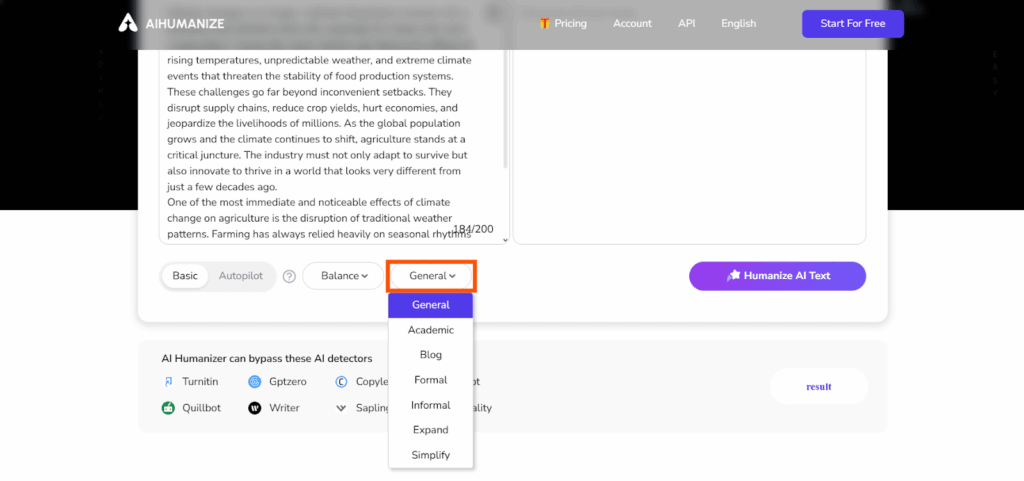
Task: Click the Turnitin detector icon
Action: (x=168, y=382)
